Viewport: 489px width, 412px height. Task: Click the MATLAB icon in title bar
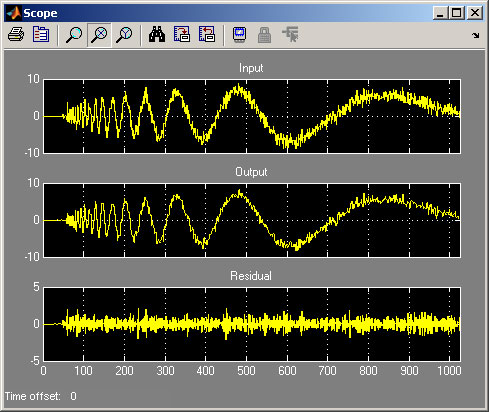pos(14,13)
